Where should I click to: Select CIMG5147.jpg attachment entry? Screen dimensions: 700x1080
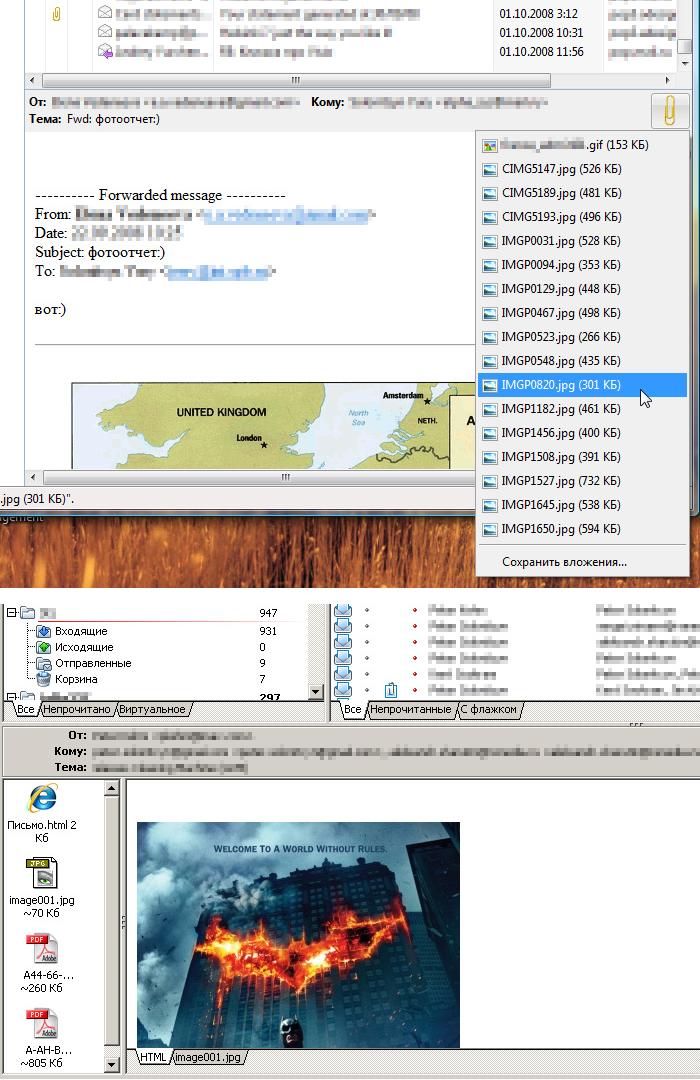click(560, 169)
